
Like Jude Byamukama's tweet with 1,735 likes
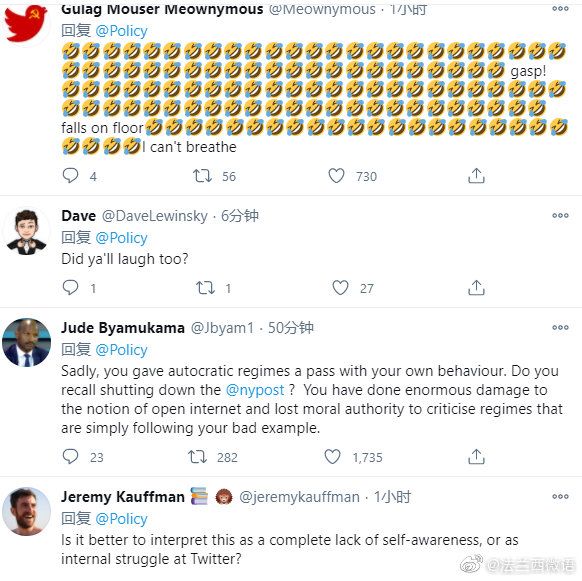point(332,457)
